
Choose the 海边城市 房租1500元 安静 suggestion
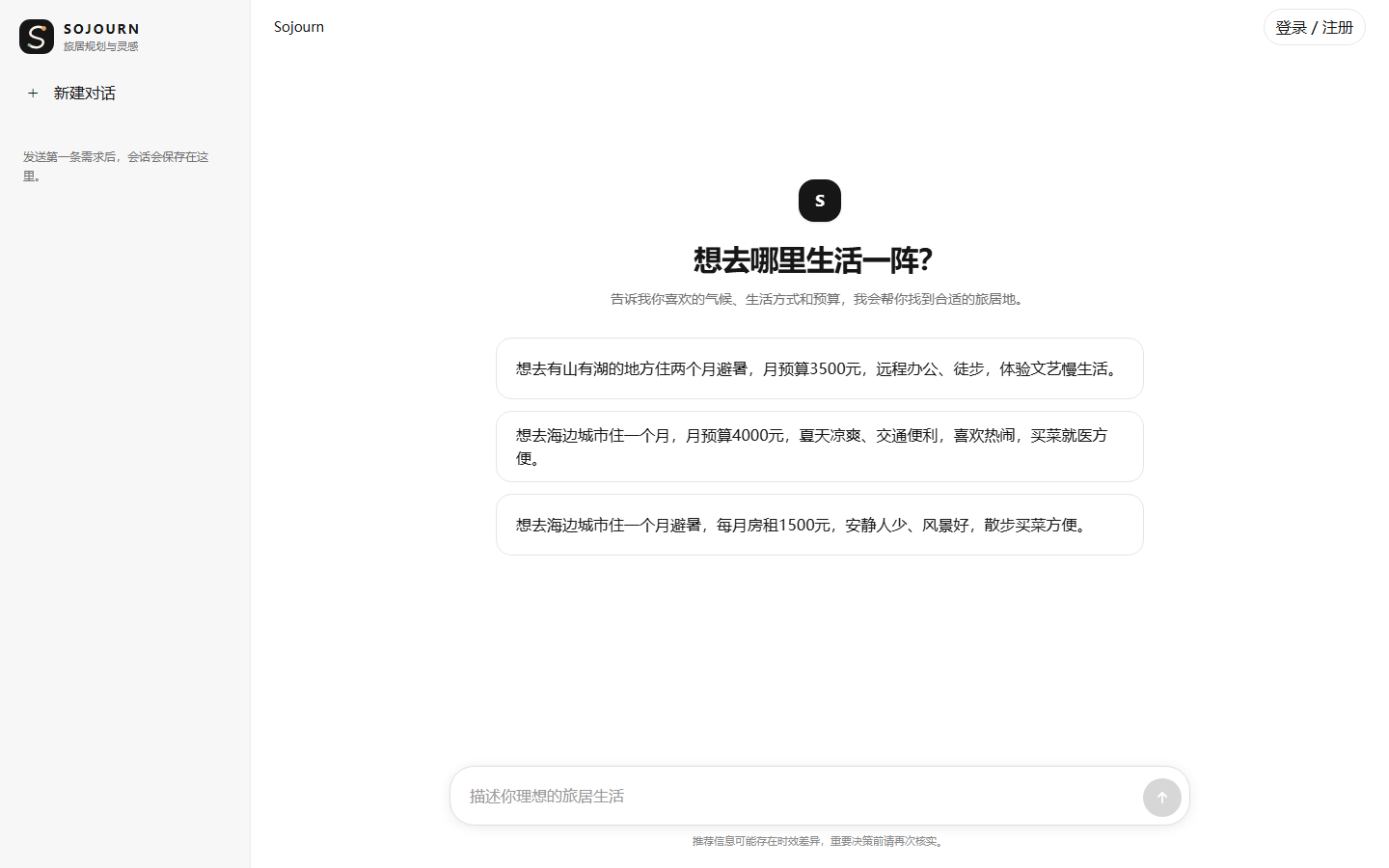pyautogui.click(x=820, y=525)
